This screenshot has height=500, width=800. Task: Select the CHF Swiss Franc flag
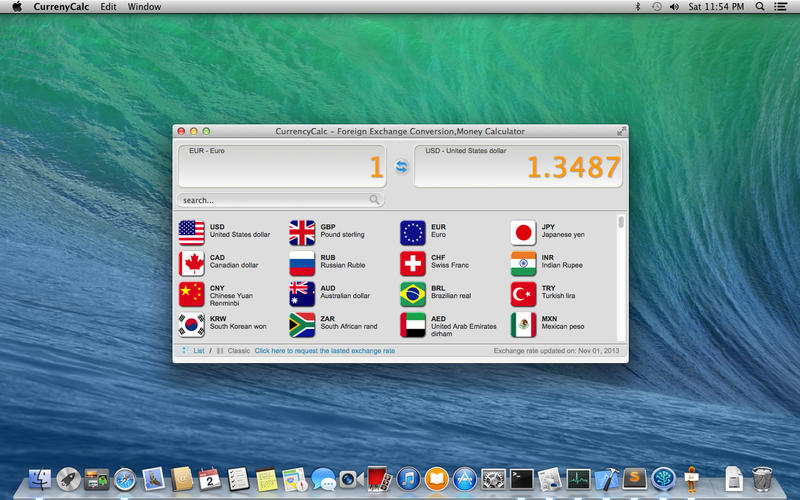tap(412, 263)
